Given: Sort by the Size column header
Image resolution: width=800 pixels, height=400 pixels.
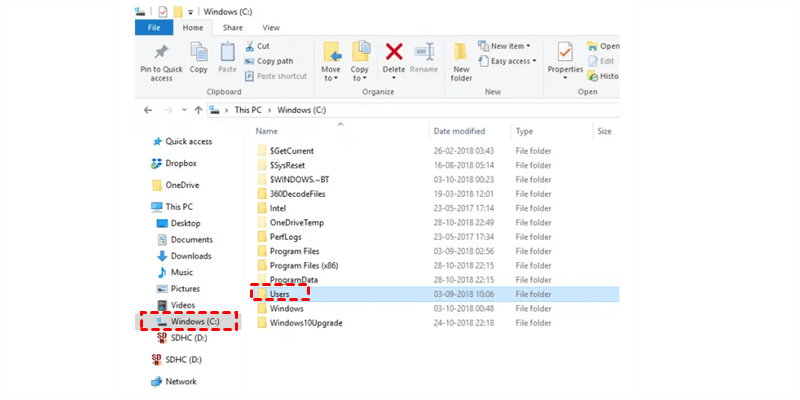Looking at the screenshot, I should pyautogui.click(x=604, y=131).
